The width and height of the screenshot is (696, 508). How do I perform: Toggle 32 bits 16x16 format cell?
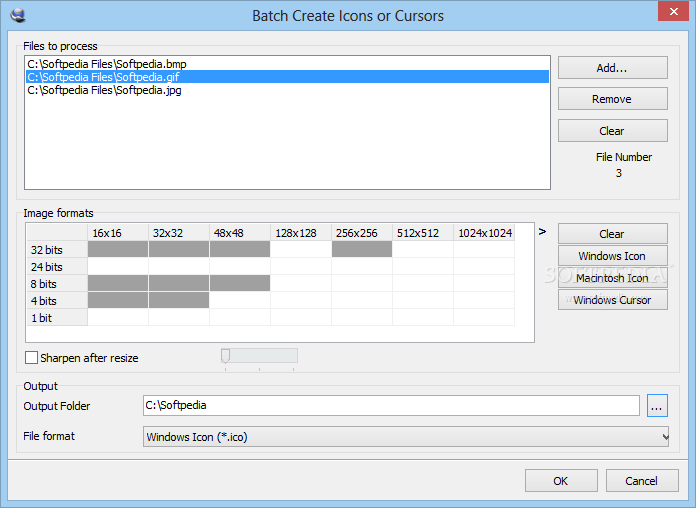tap(118, 249)
